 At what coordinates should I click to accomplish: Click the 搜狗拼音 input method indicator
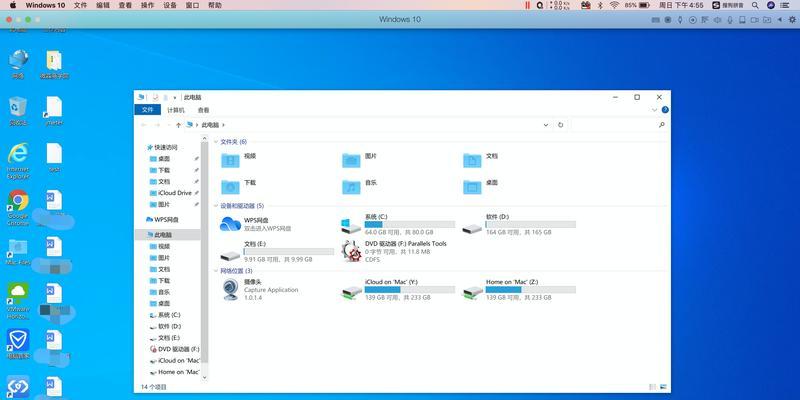[727, 5]
